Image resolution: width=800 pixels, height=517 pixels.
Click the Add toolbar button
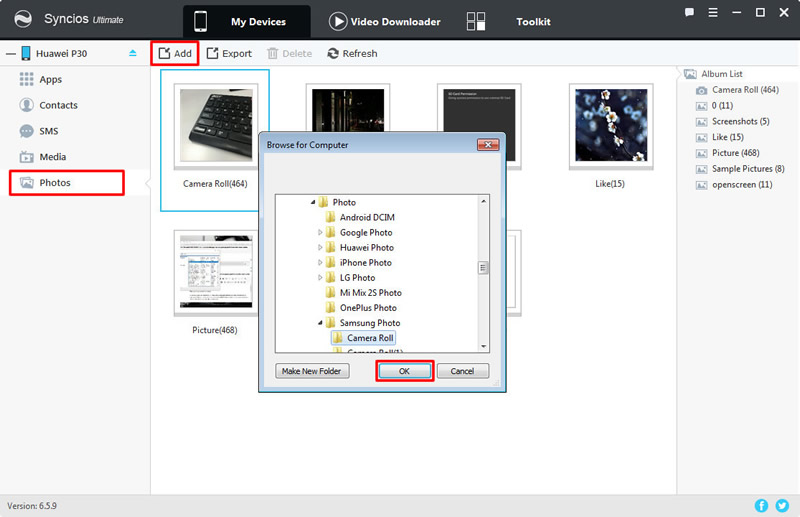click(x=175, y=53)
